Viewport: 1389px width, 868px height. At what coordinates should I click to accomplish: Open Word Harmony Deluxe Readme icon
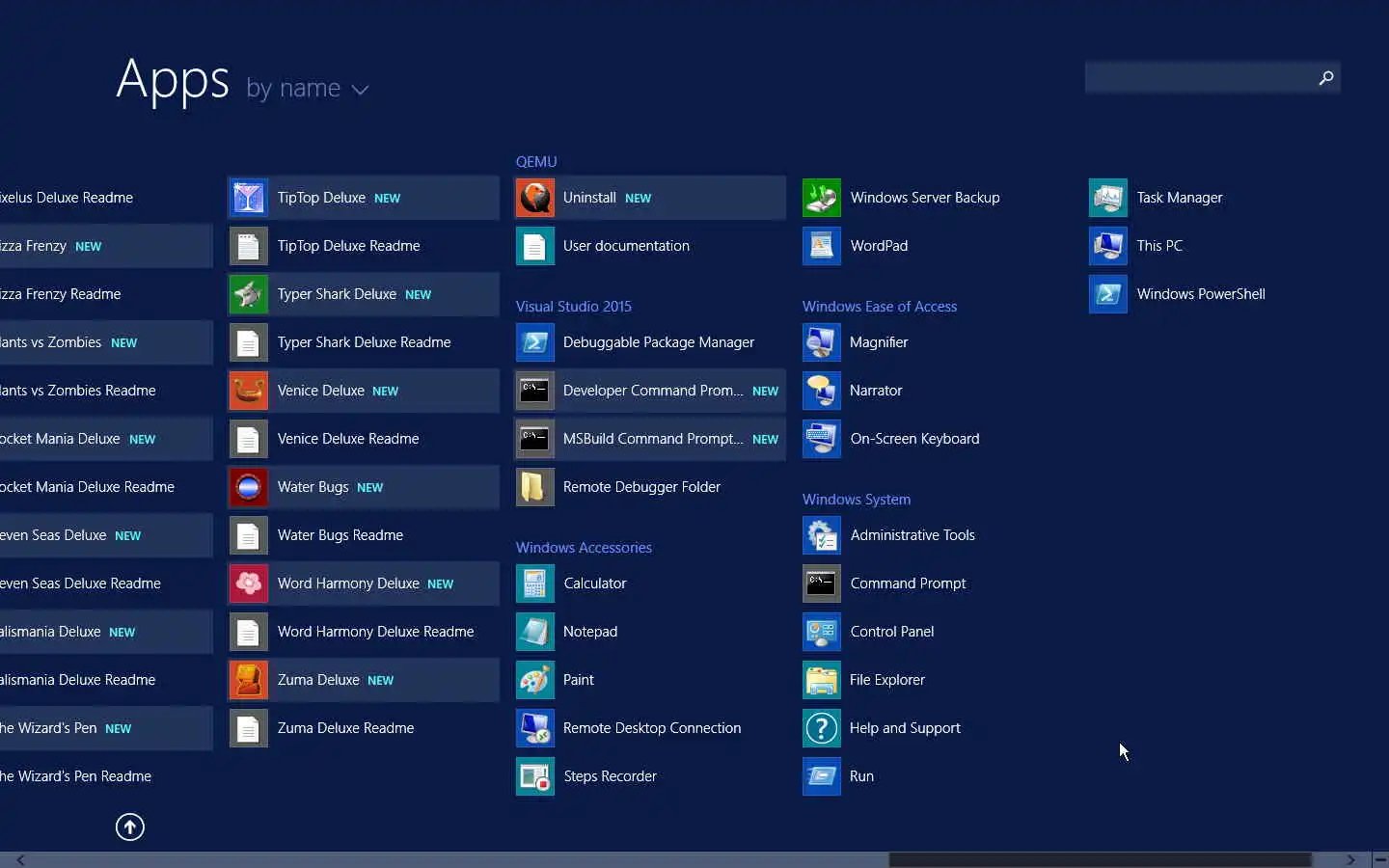pyautogui.click(x=248, y=632)
